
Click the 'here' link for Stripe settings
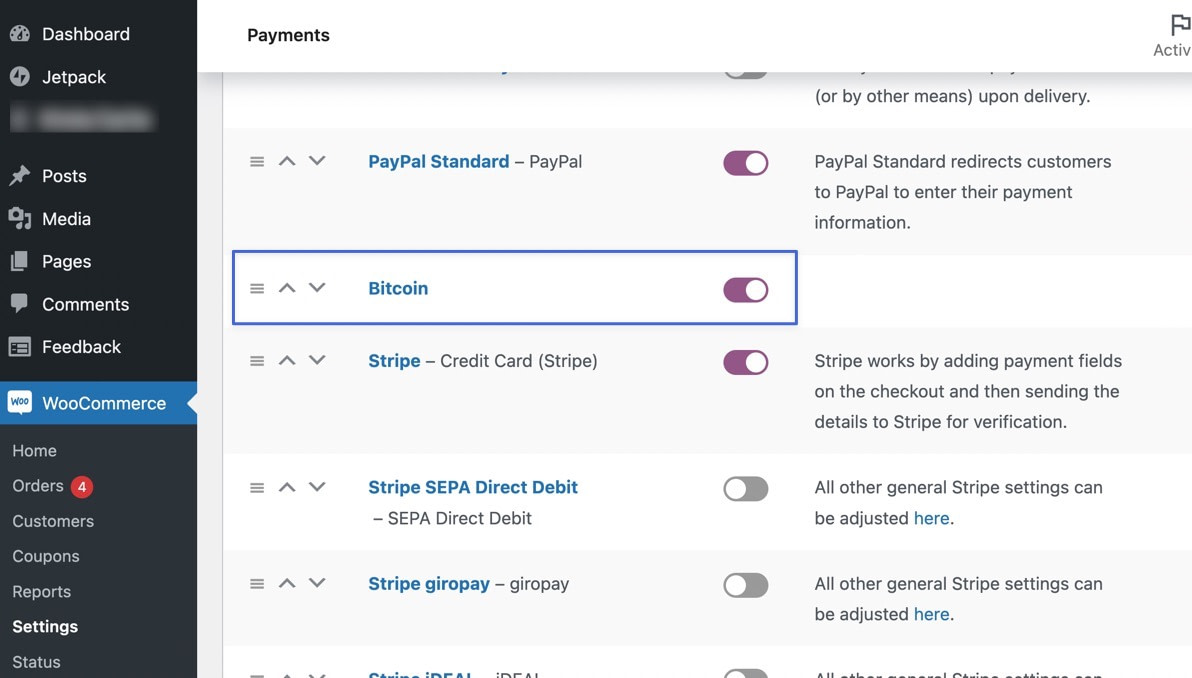[x=931, y=518]
